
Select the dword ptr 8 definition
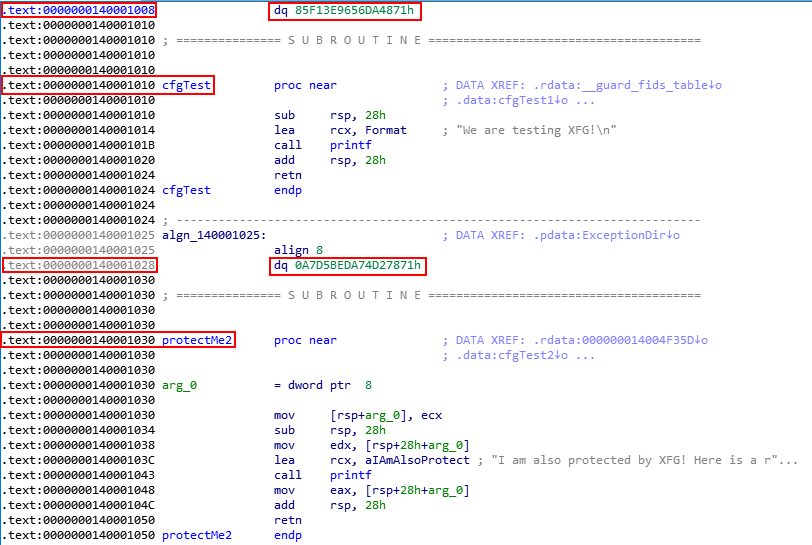330,385
